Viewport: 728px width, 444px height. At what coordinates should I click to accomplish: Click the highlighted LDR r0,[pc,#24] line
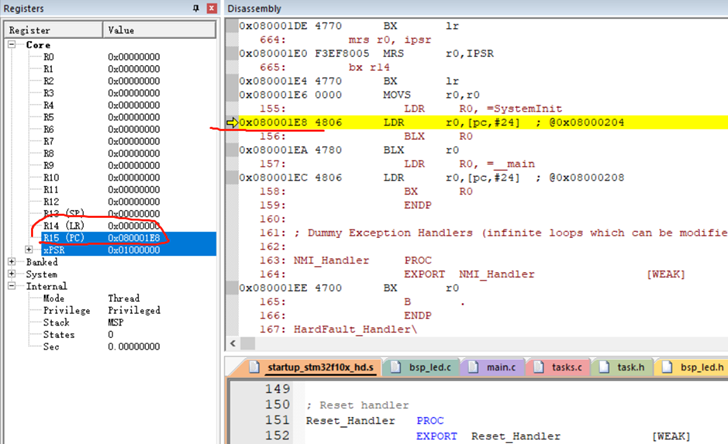pyautogui.click(x=483, y=123)
